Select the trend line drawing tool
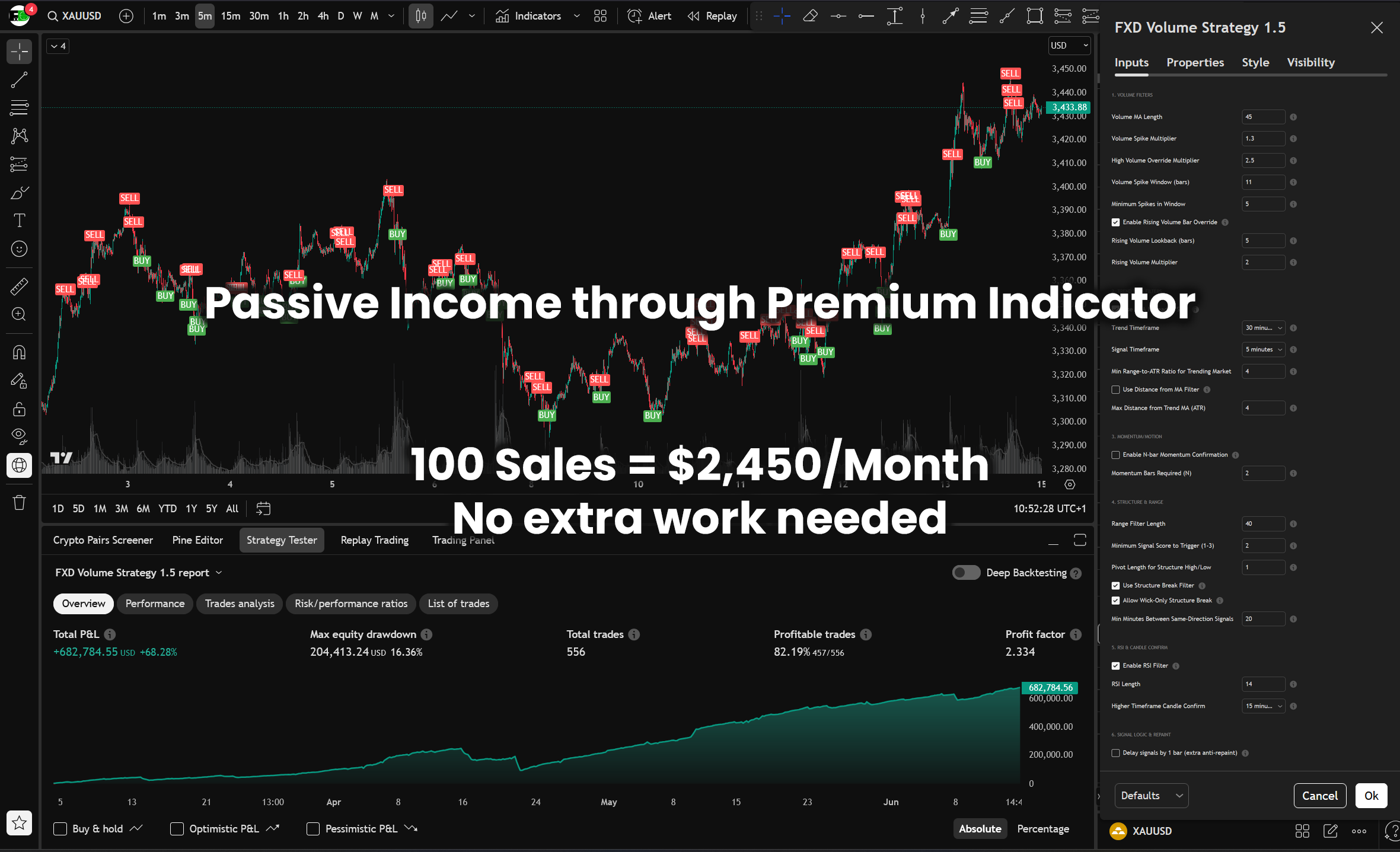This screenshot has width=1400, height=852. [19, 79]
